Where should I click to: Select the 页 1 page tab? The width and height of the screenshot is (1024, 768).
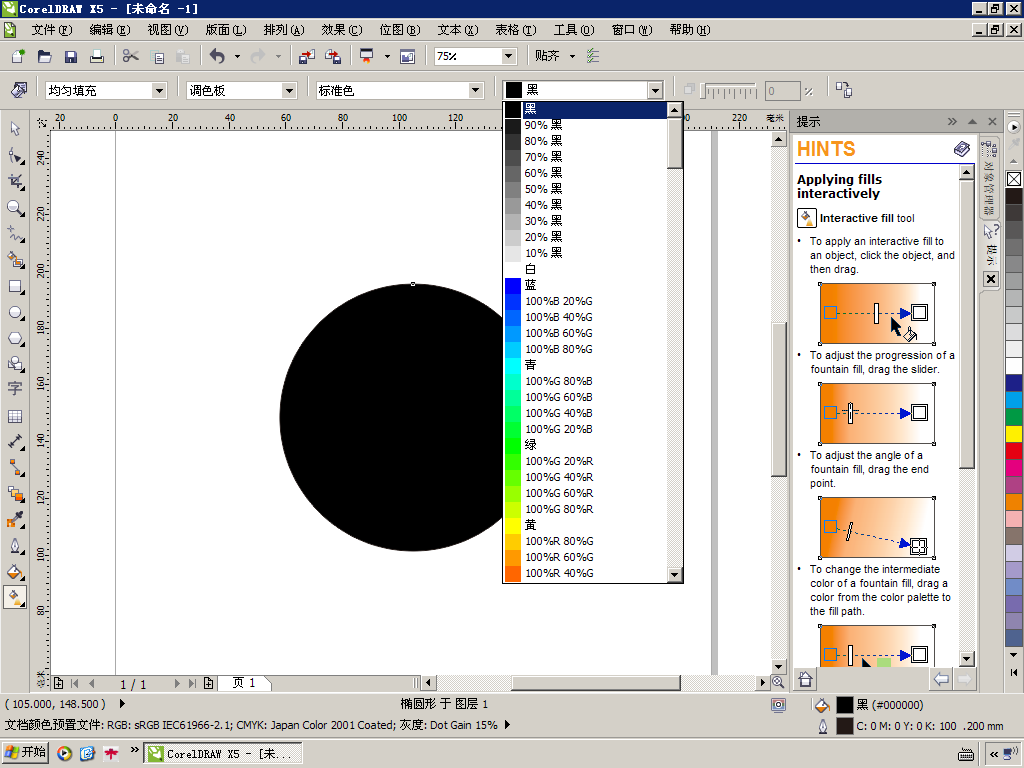click(x=244, y=683)
